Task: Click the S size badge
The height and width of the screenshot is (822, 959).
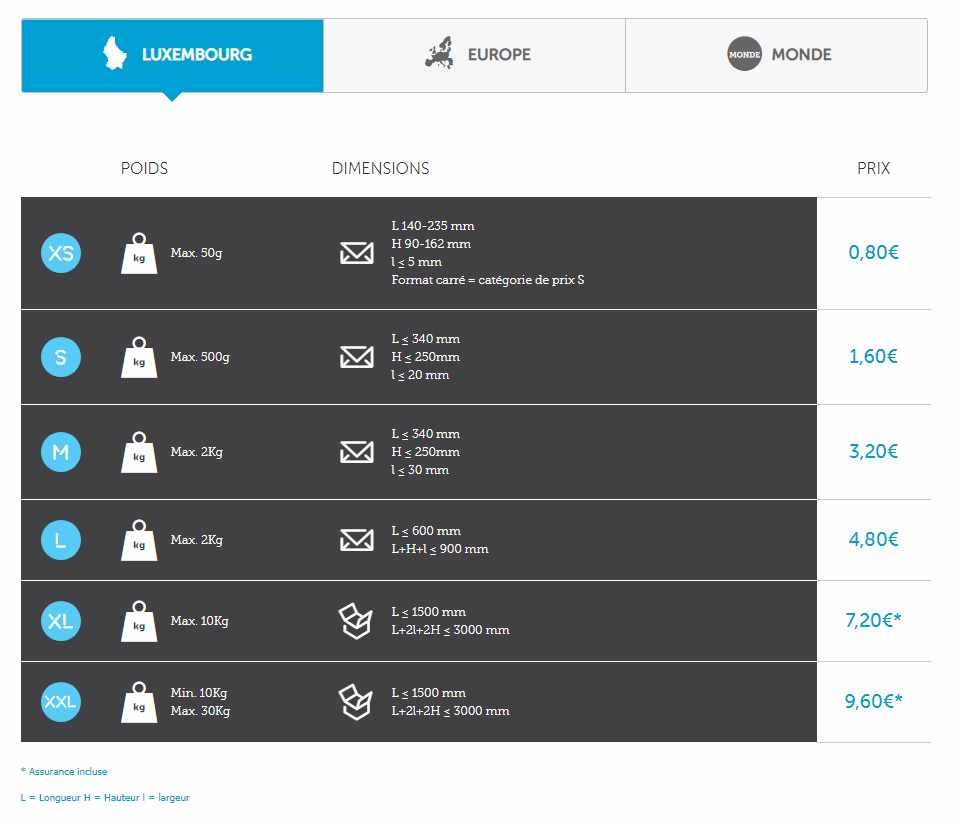Action: 61,357
